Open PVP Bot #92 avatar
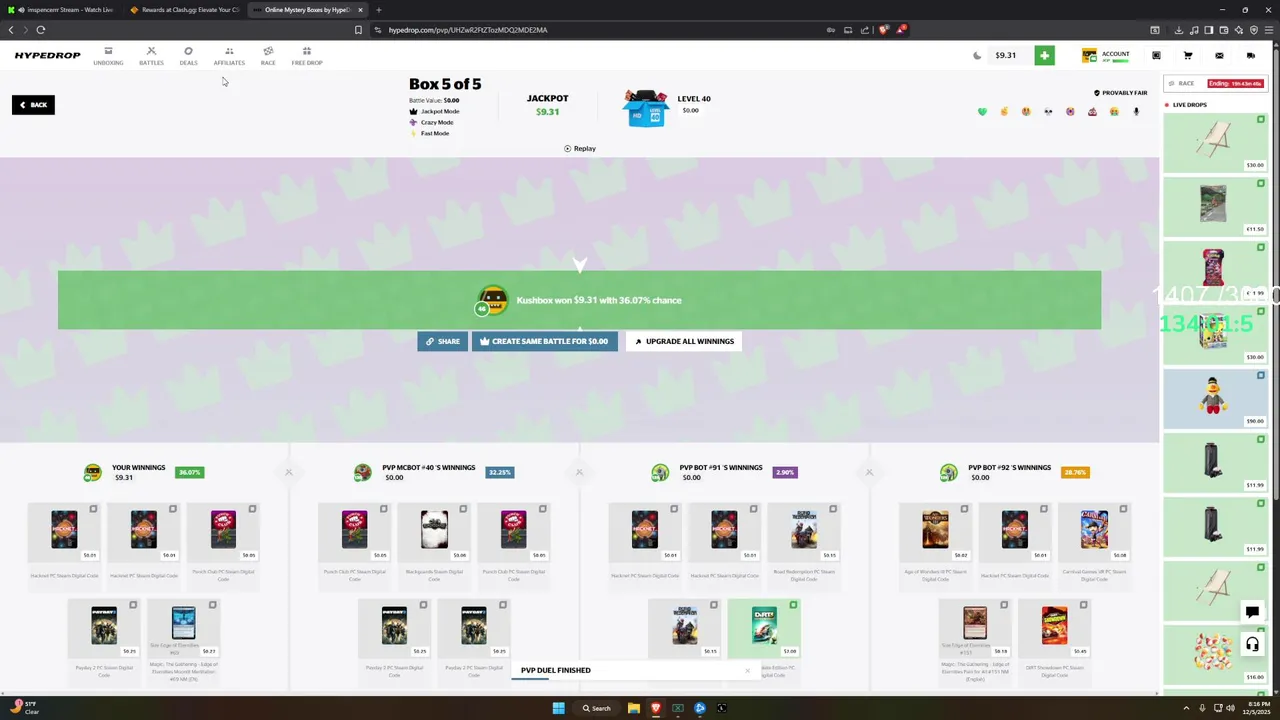This screenshot has width=1280, height=720. [948, 472]
